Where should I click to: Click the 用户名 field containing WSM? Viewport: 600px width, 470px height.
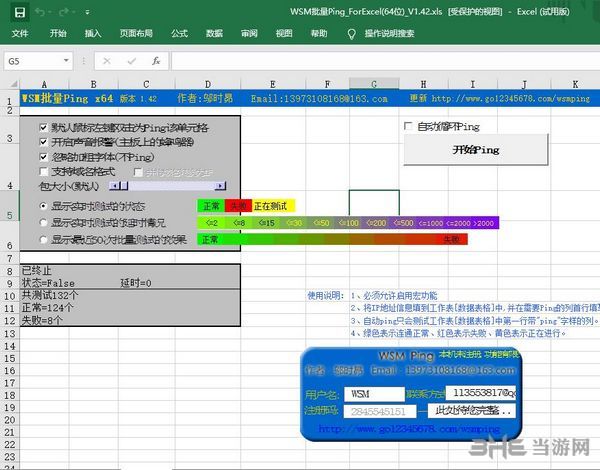pos(374,394)
